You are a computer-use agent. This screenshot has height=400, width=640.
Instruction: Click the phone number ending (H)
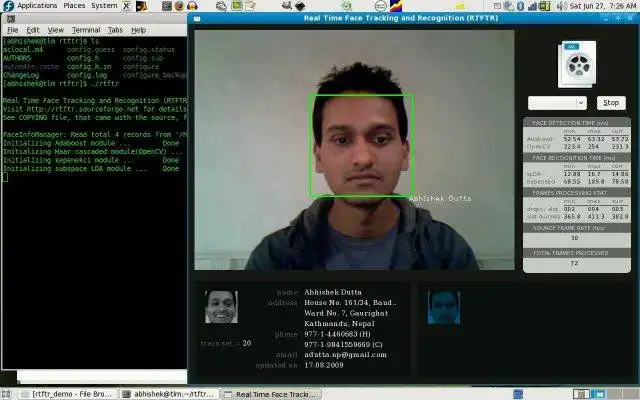click(x=337, y=334)
